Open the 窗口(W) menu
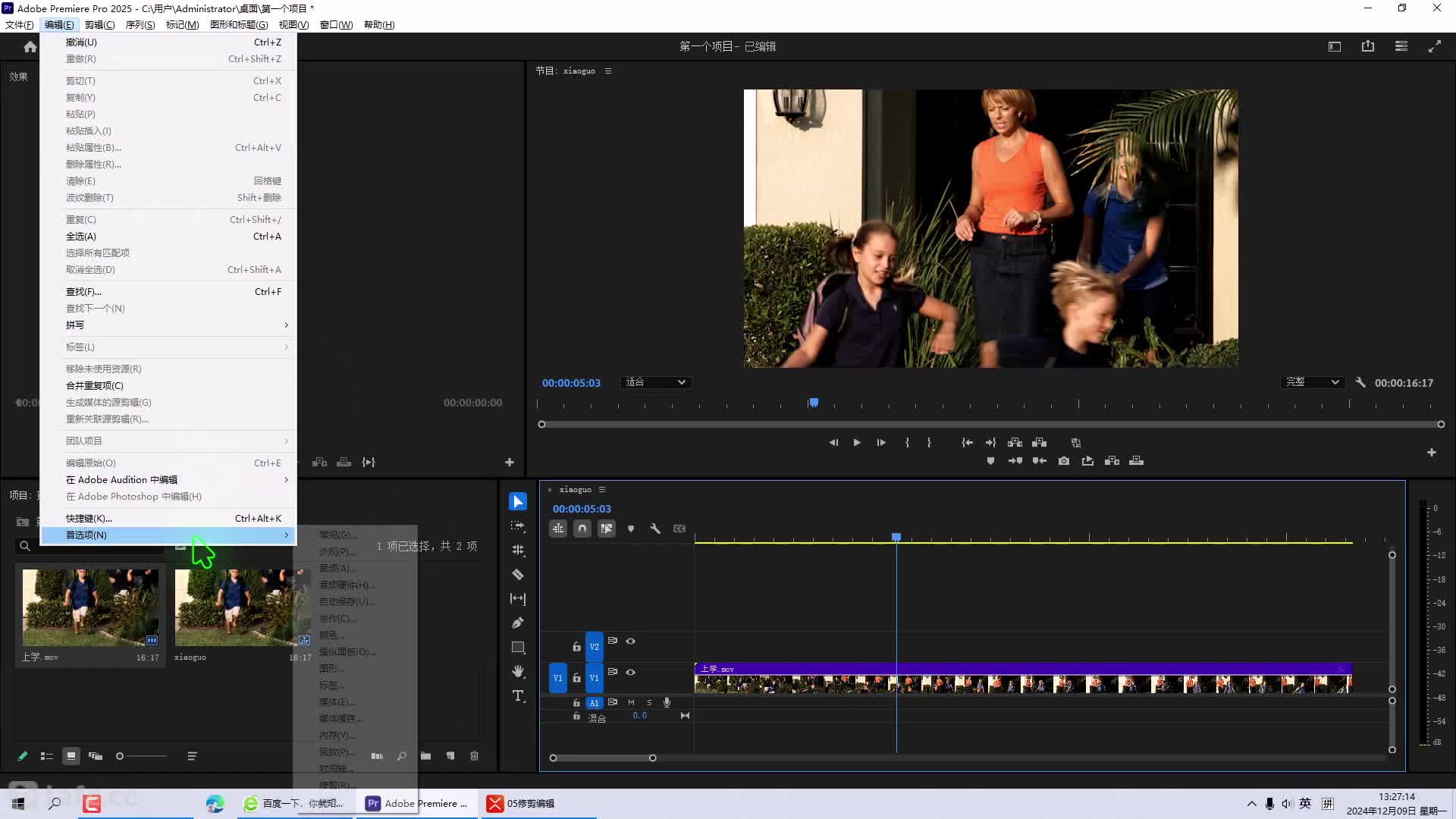 point(336,24)
